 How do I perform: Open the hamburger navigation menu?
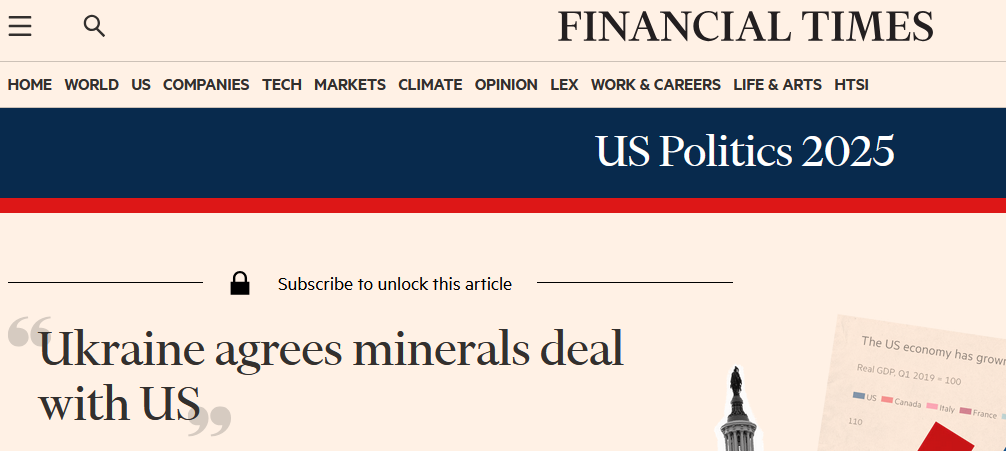coord(20,27)
